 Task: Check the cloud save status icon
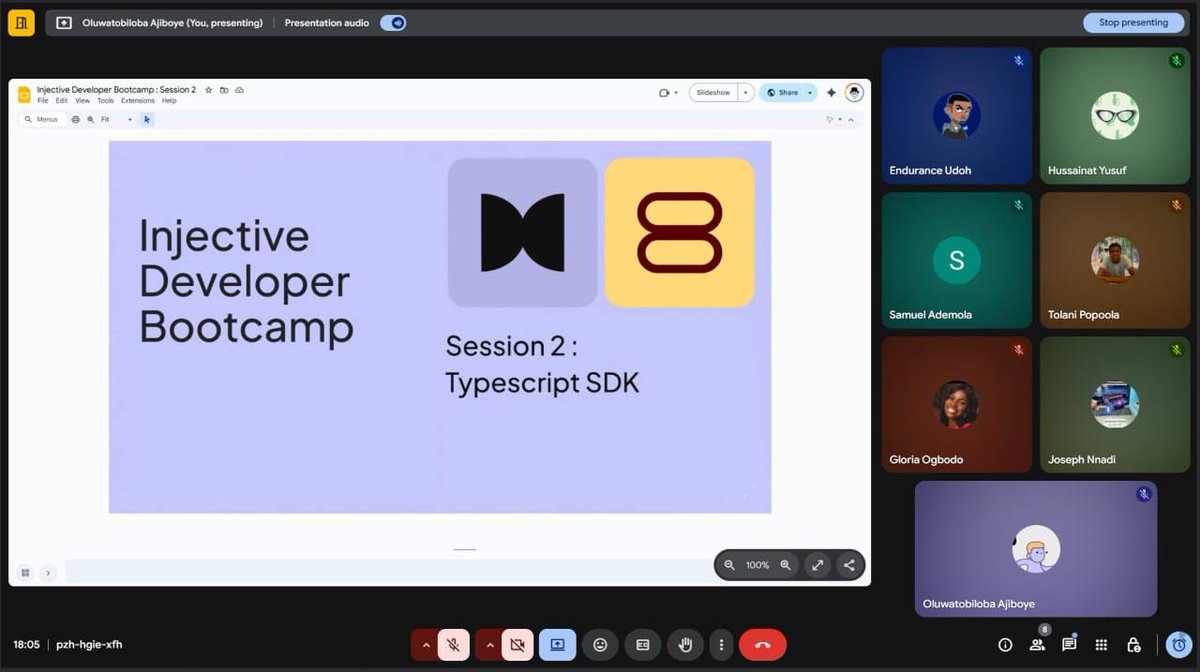239,90
